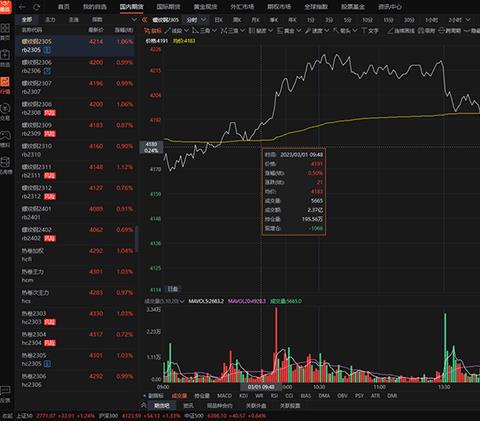Open the highlighted orange chart icon in sidebar
Image resolution: width=480 pixels, height=421 pixels.
[x=5, y=81]
